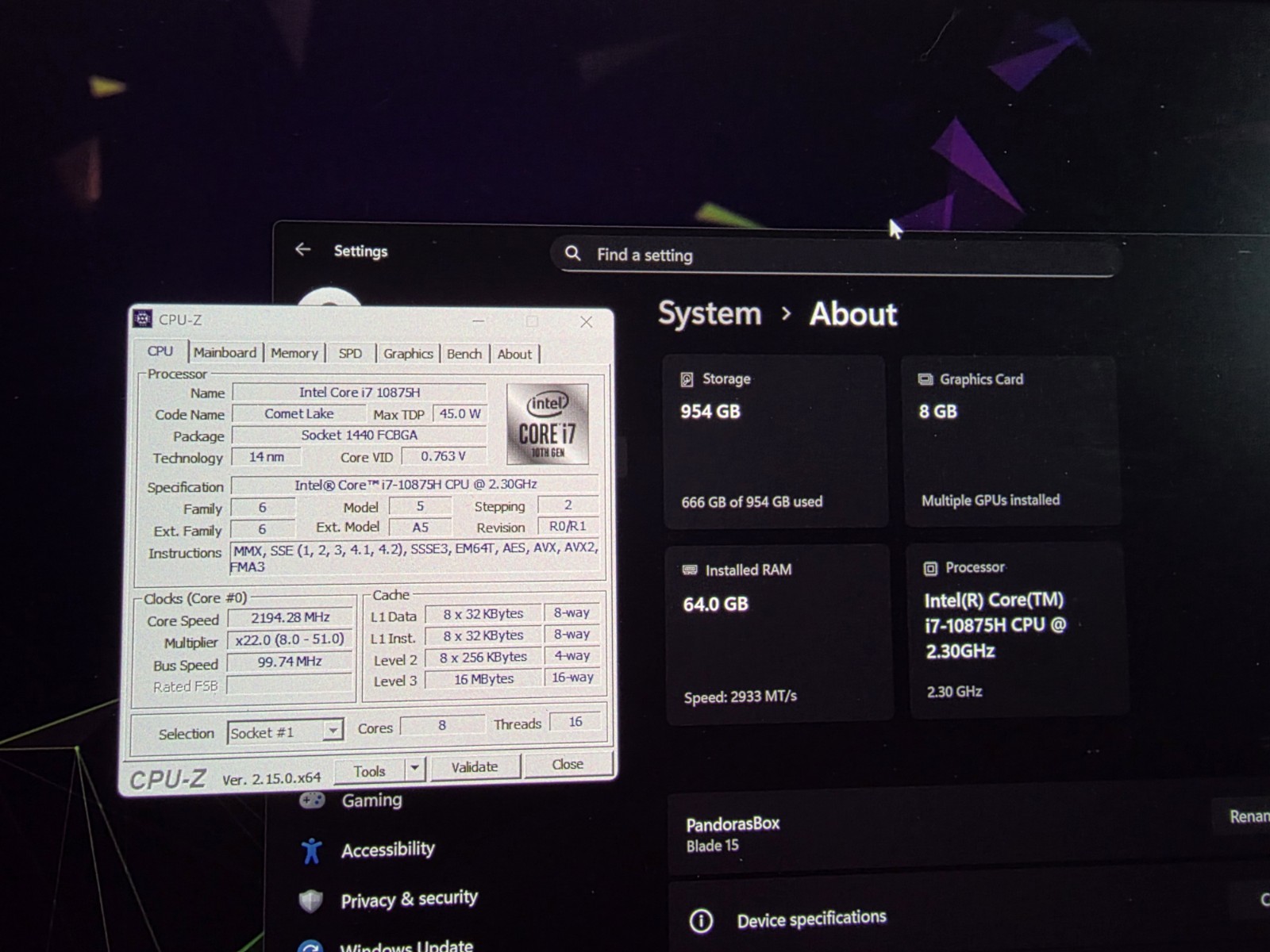This screenshot has height=952, width=1270.
Task: Open the Processor card
Action: (1018, 631)
